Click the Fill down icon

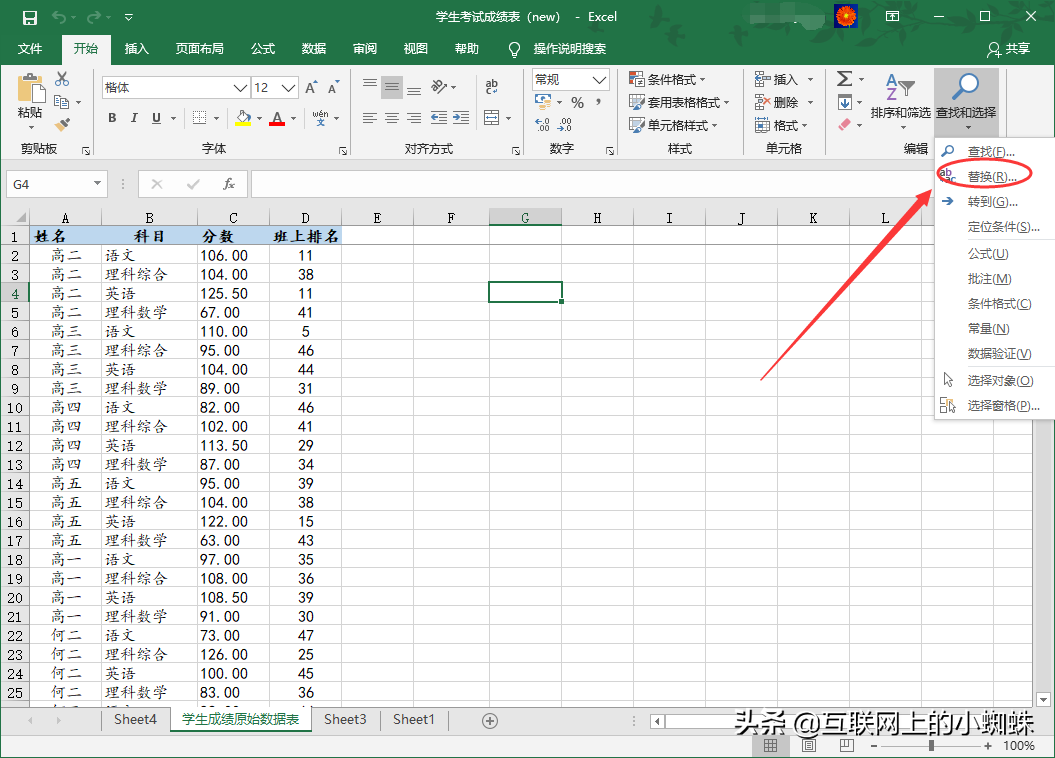click(x=844, y=103)
